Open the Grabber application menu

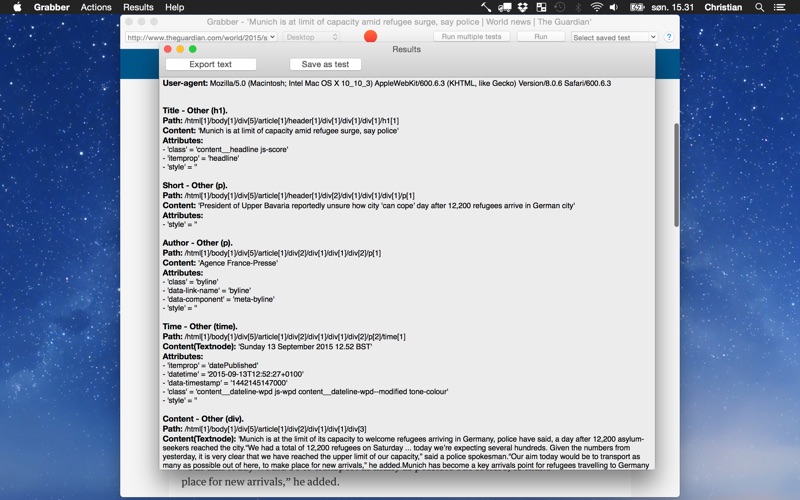[x=52, y=7]
